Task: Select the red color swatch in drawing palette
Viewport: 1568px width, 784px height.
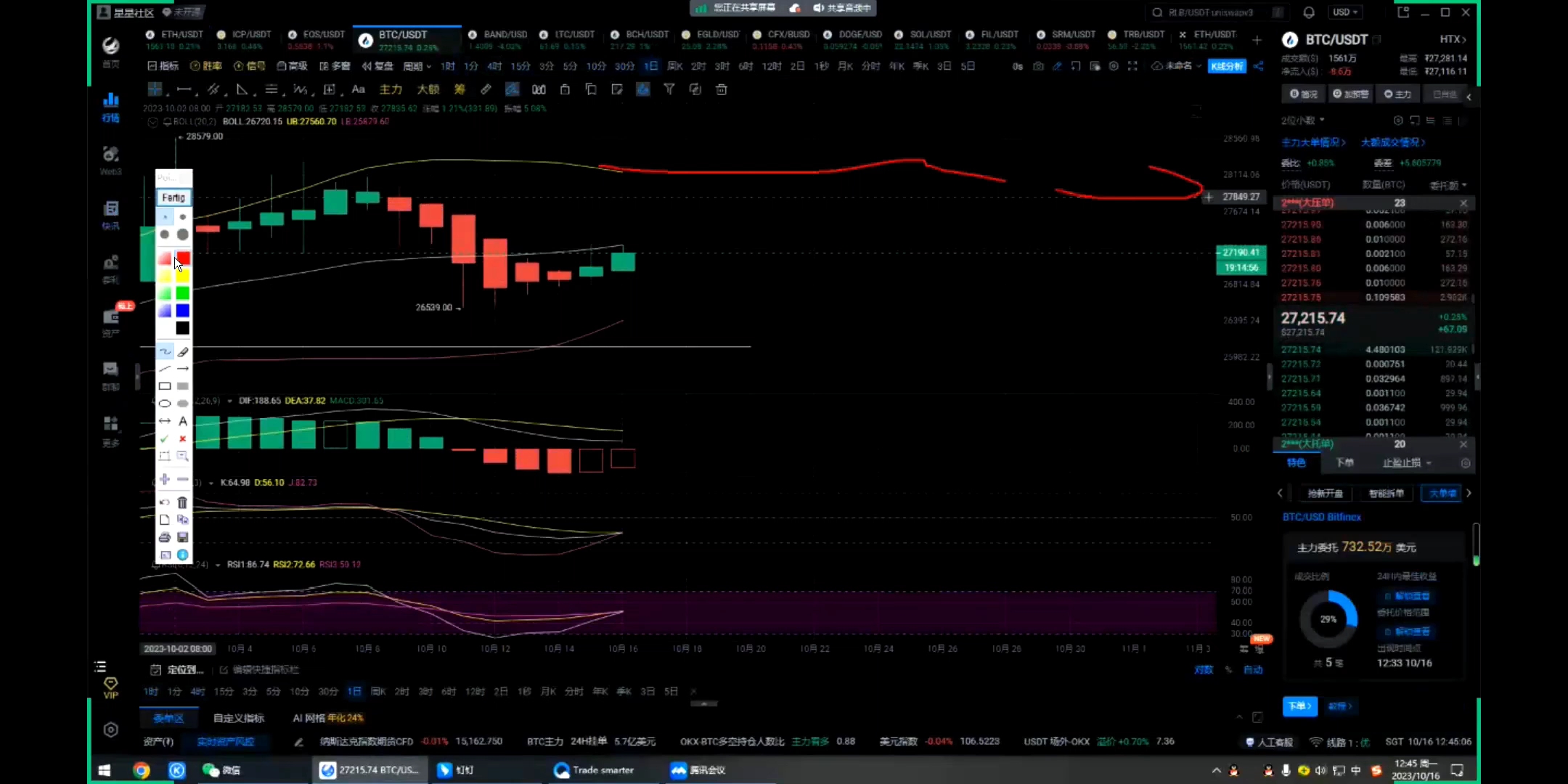Action: click(183, 258)
